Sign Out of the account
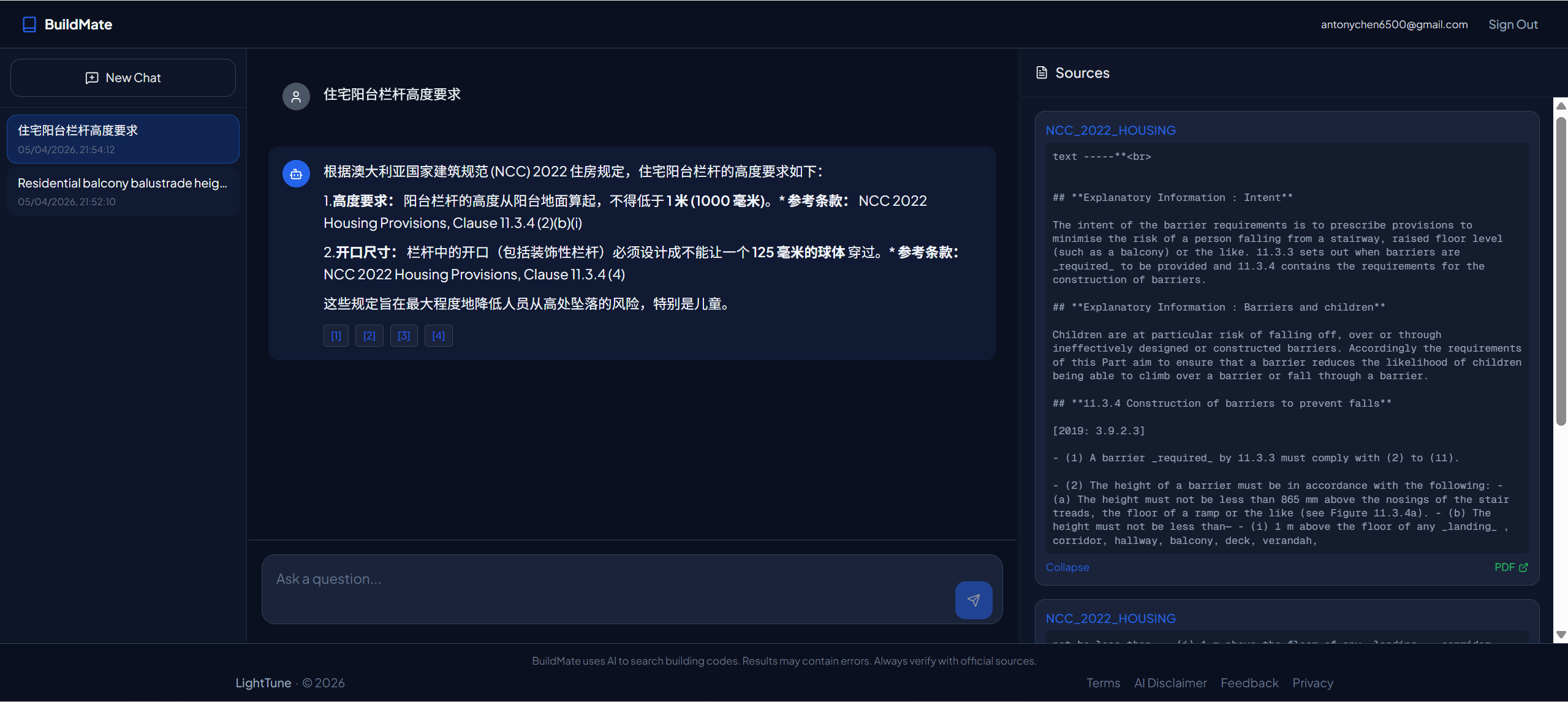Screen dimensions: 1568x702 click(x=1513, y=25)
